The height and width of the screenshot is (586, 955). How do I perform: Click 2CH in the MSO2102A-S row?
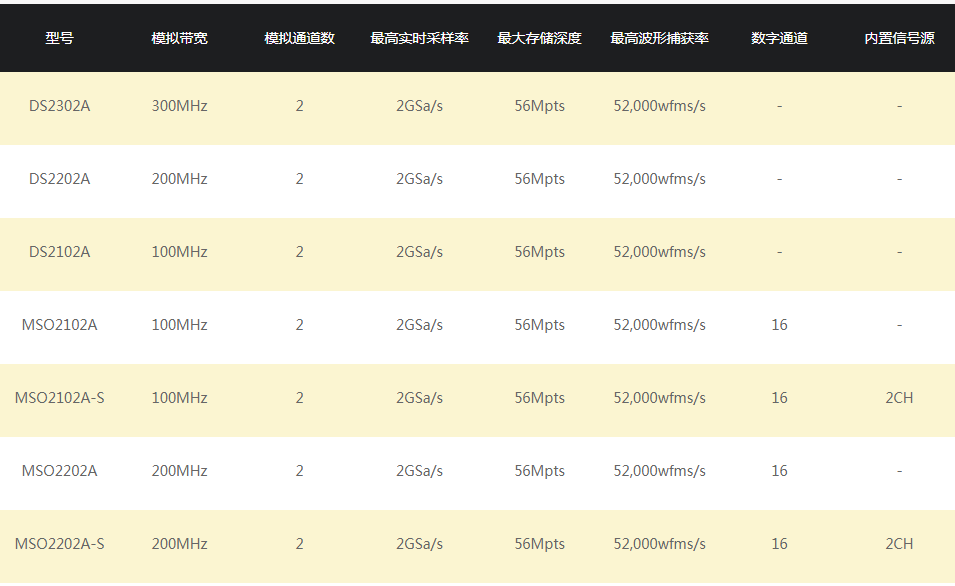(x=899, y=398)
